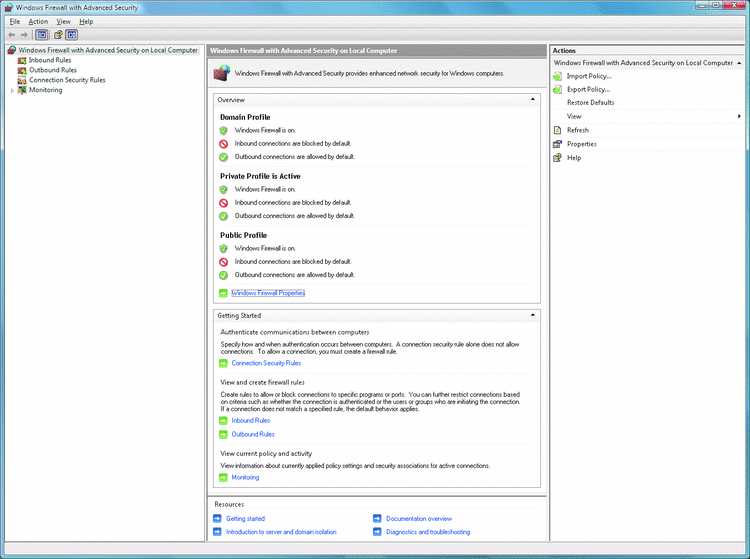Click the root firewall icon in tree

11,50
